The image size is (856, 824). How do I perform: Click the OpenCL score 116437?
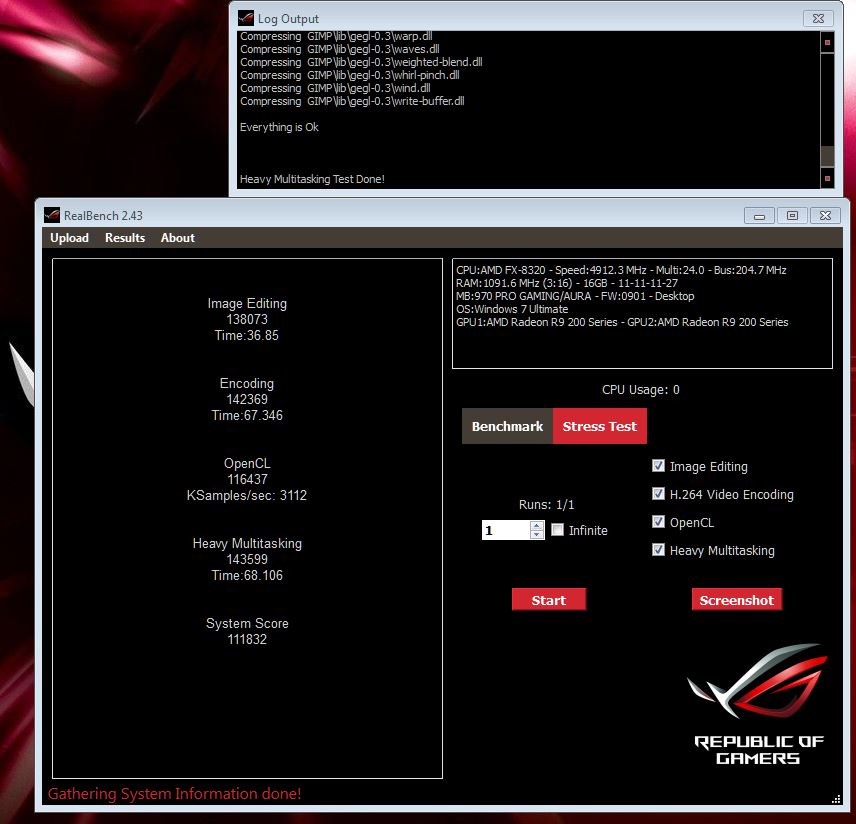coord(247,479)
